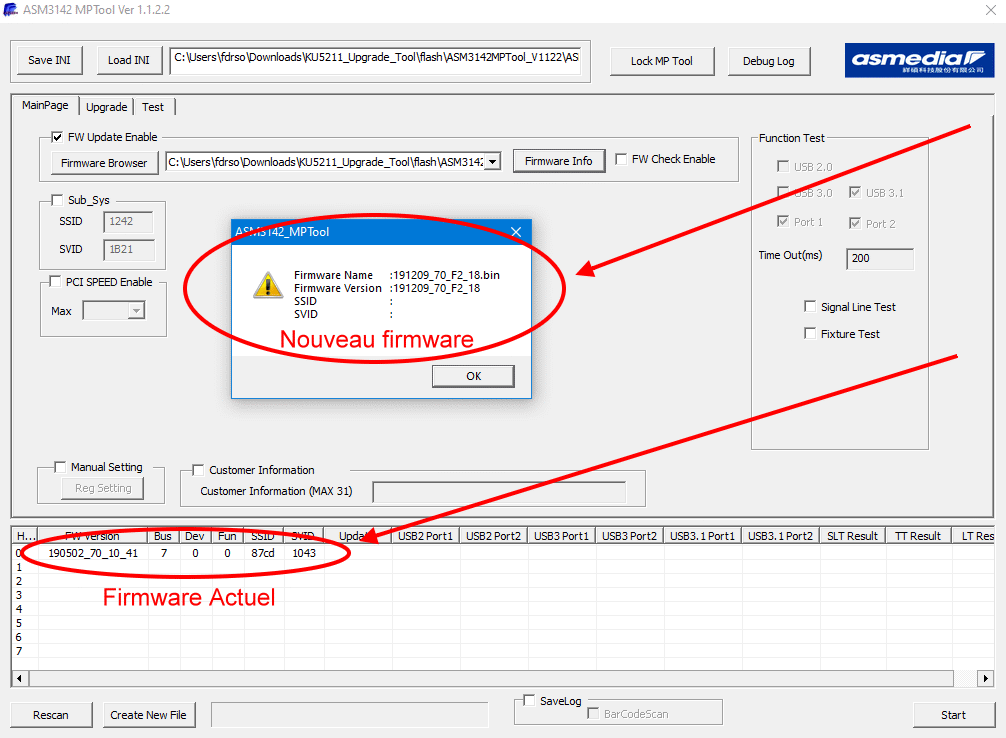This screenshot has width=1006, height=738.
Task: Click the 87cd SSID cell
Action: click(262, 553)
